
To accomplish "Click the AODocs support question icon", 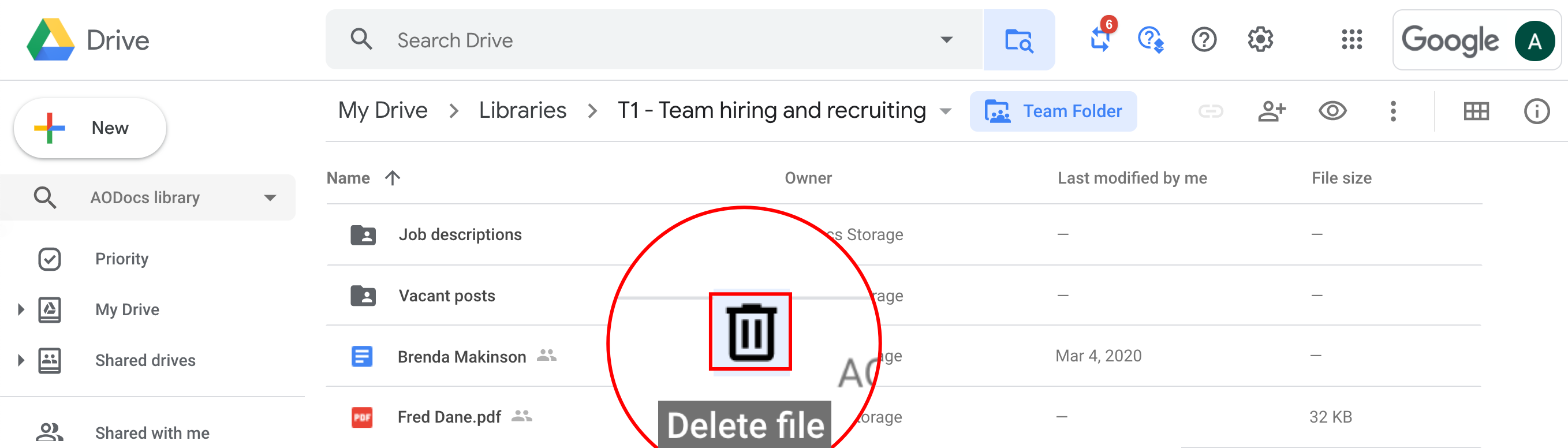I will point(1151,40).
